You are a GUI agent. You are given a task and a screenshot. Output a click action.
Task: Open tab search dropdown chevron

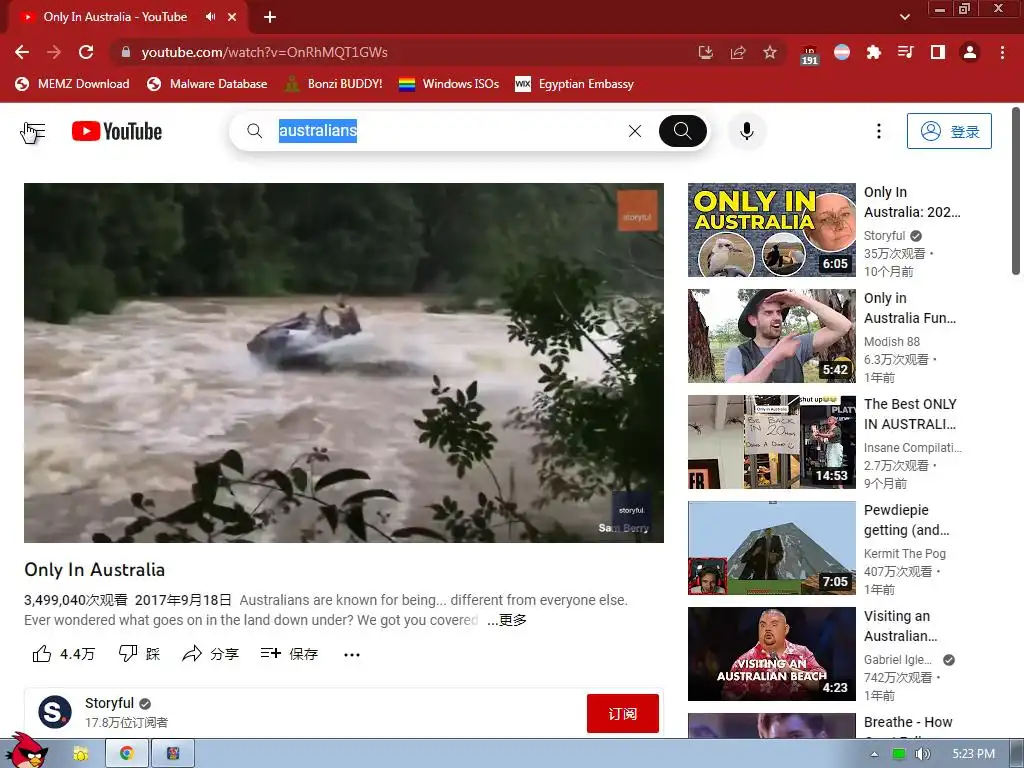point(904,17)
